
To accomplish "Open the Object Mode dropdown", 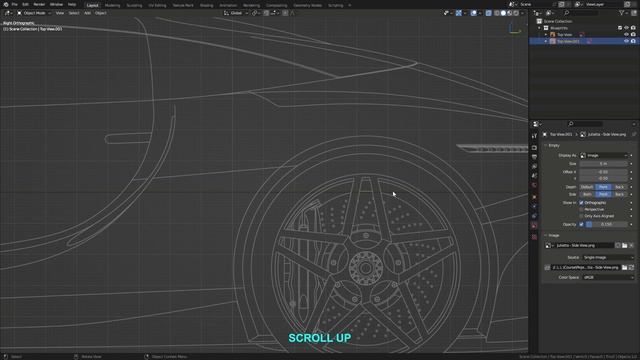I will pyautogui.click(x=34, y=13).
